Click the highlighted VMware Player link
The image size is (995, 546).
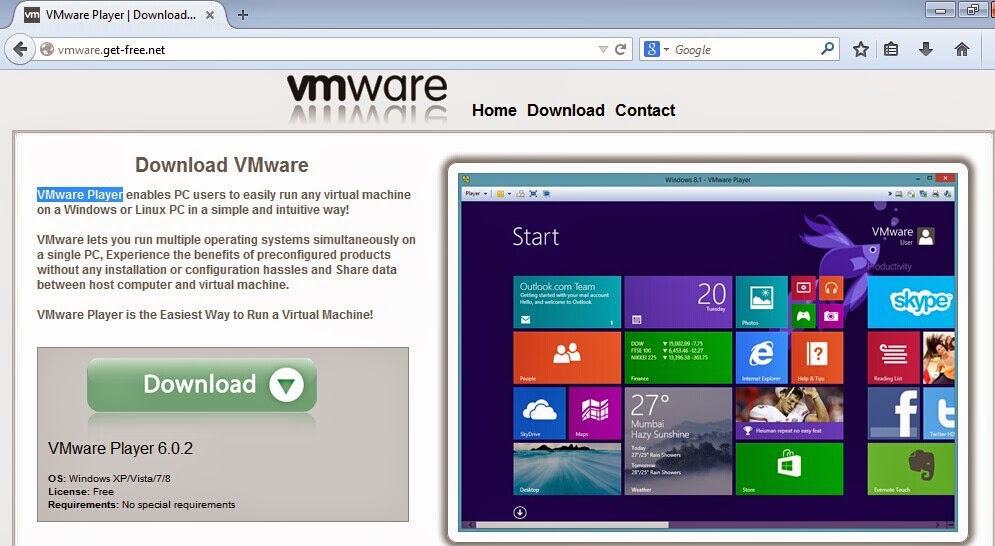[x=80, y=194]
